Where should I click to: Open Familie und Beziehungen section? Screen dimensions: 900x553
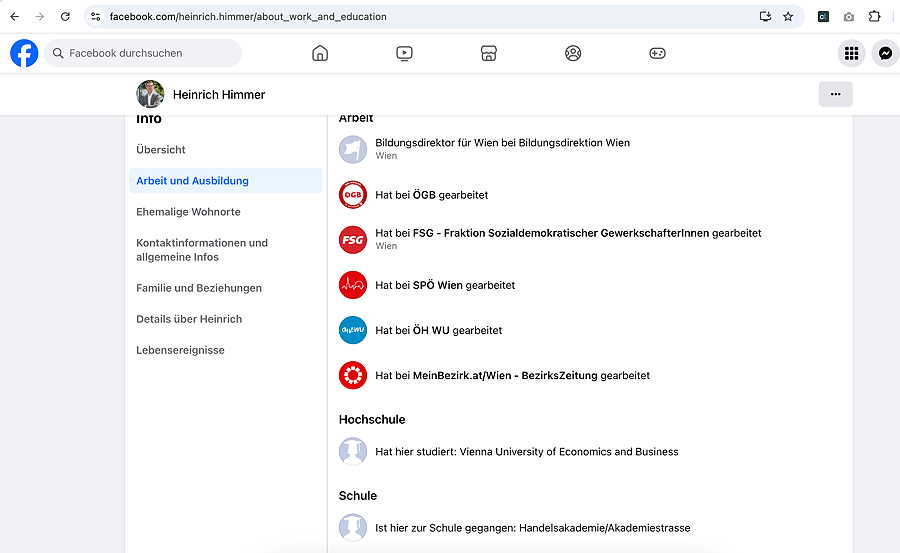(x=226, y=288)
